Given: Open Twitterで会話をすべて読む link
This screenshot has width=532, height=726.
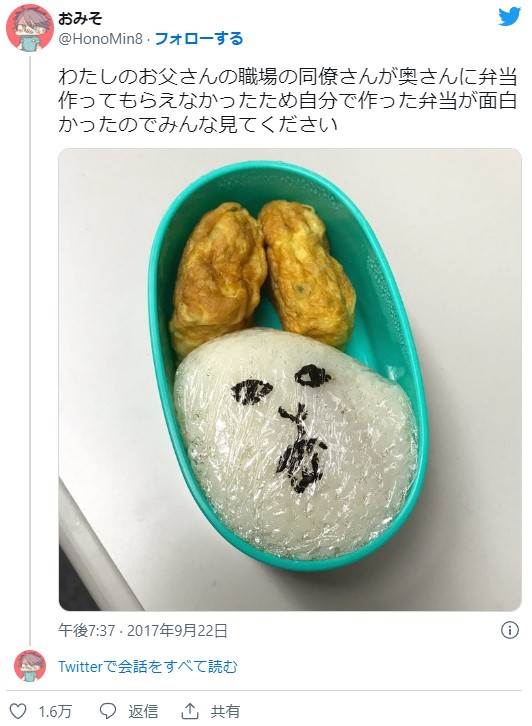Looking at the screenshot, I should [148, 667].
